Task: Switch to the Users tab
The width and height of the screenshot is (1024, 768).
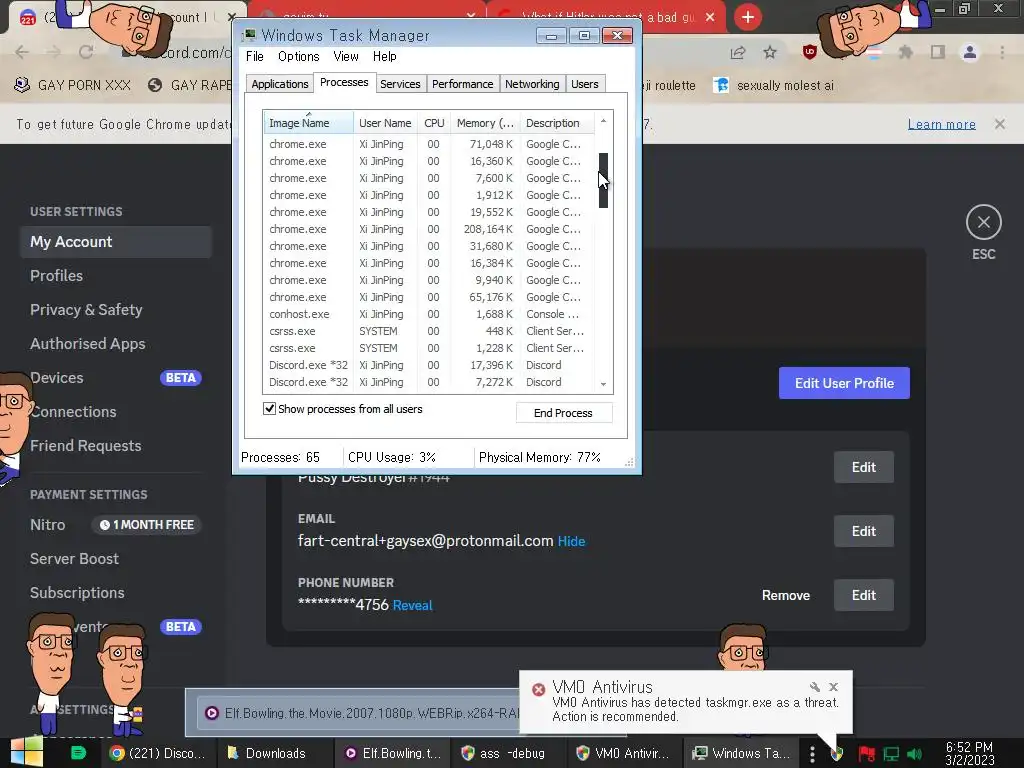Action: 584,84
